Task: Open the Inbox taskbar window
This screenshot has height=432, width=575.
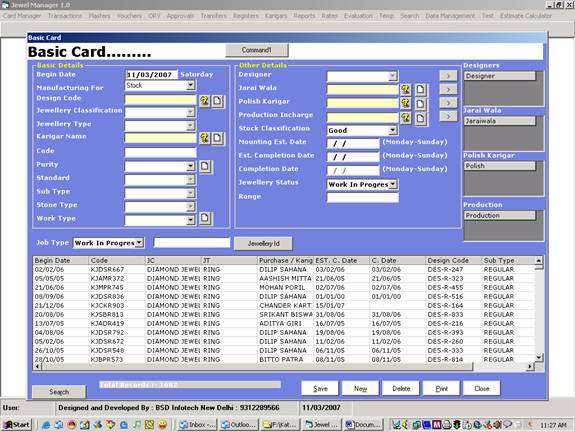Action: click(198, 425)
